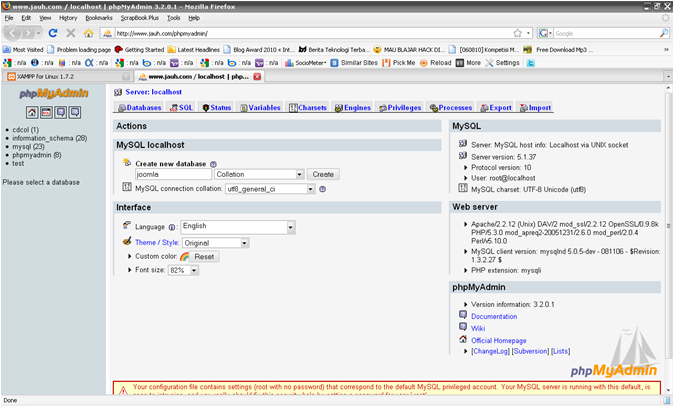Select the cdcol database in sidebar
Viewport: 676px width, 411px height.
(25, 130)
